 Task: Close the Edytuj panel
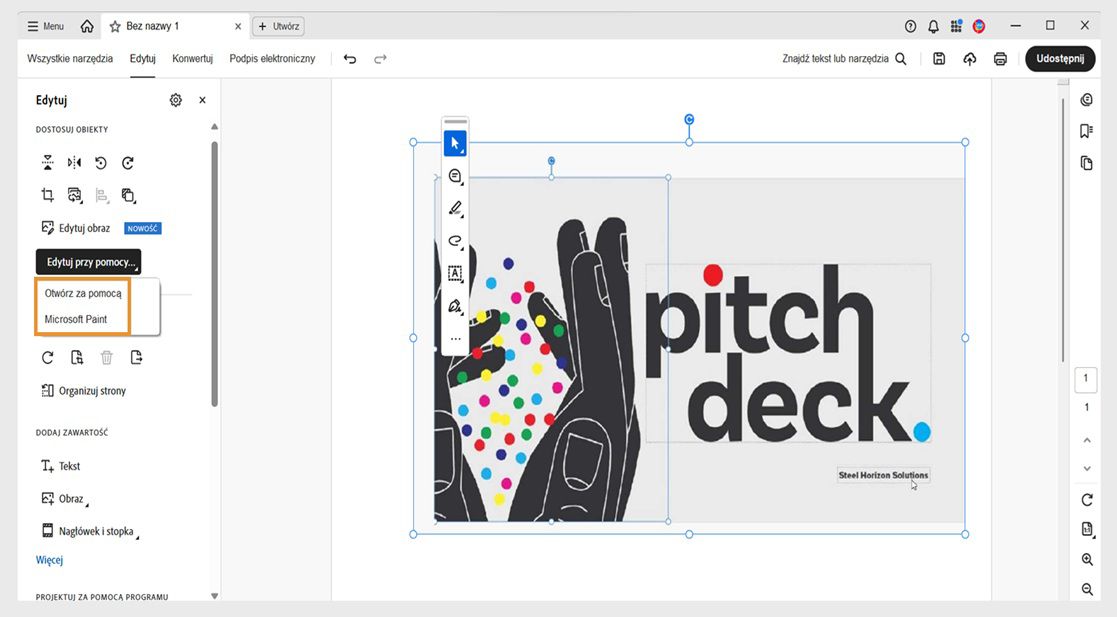(x=202, y=100)
